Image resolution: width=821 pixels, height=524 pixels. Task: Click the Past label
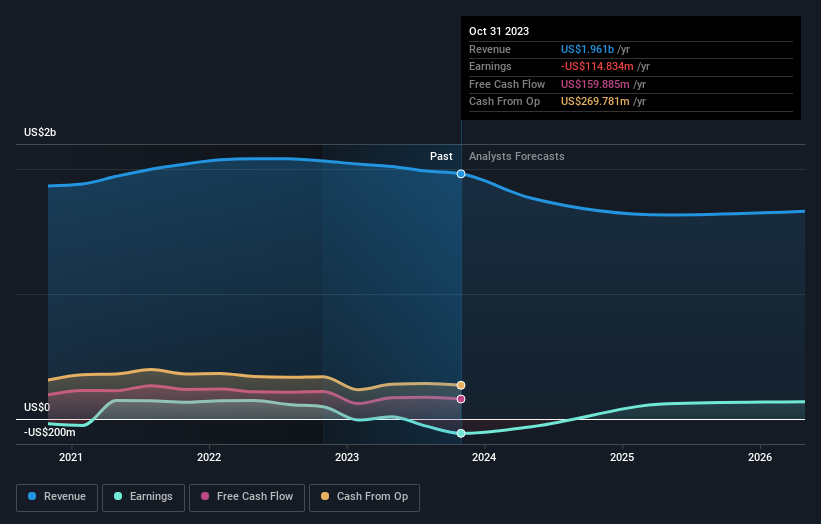click(x=441, y=156)
